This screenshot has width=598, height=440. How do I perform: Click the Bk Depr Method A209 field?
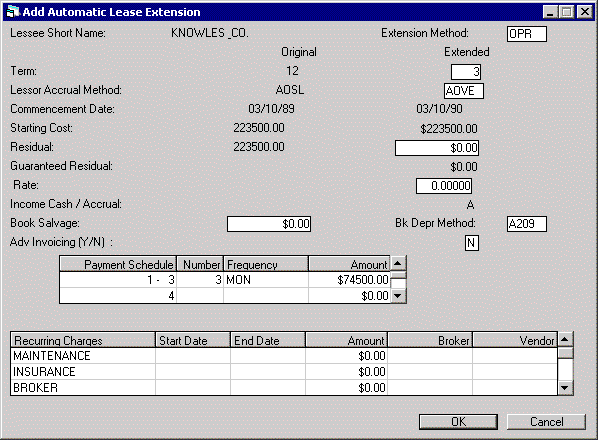coord(527,224)
